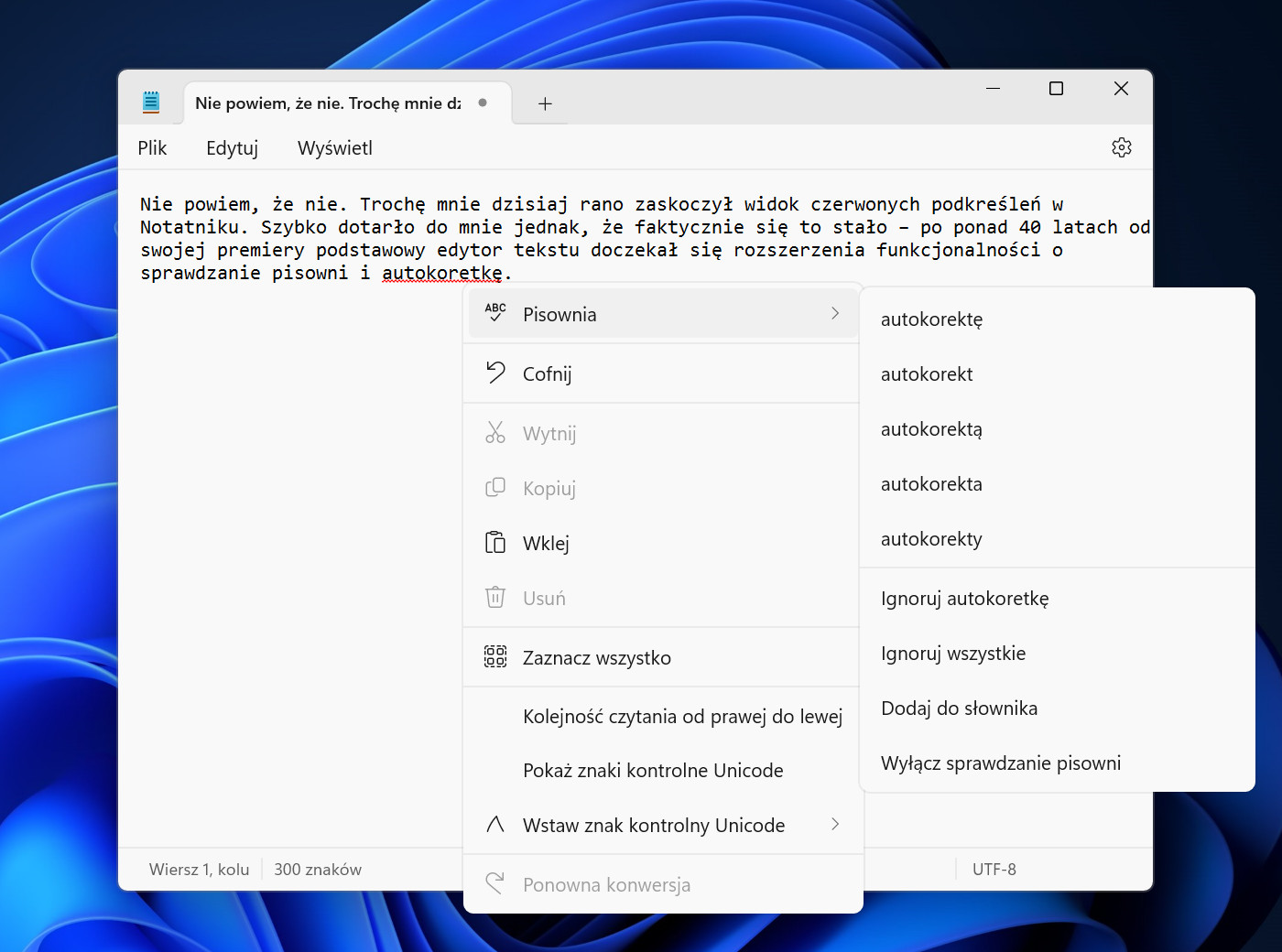The width and height of the screenshot is (1282, 952).
Task: Click the Zaznacz wszystko select-all icon
Action: [x=495, y=656]
